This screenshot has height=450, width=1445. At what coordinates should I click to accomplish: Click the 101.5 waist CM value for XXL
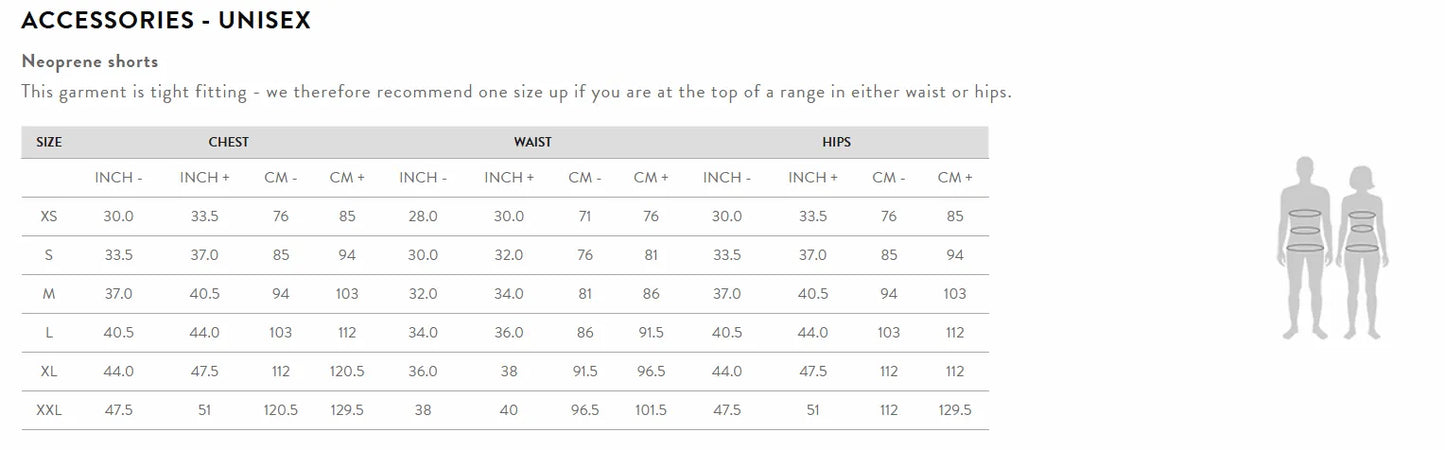click(x=651, y=410)
